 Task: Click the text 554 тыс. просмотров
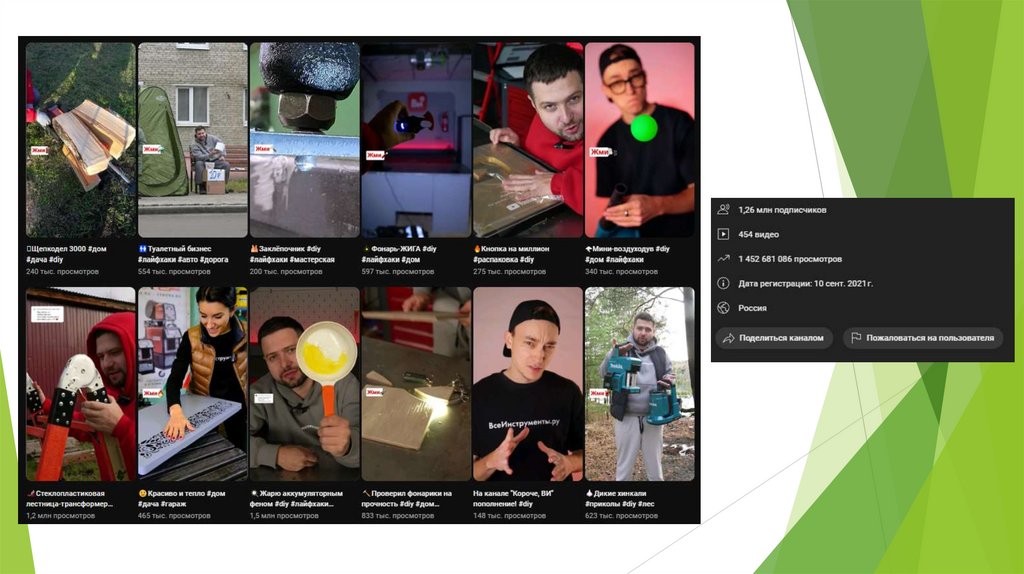174,272
